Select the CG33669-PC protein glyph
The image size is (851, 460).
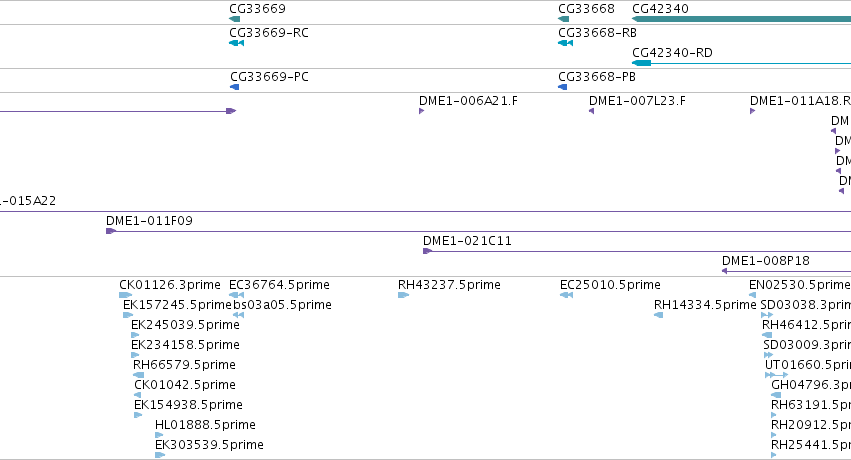[x=234, y=87]
